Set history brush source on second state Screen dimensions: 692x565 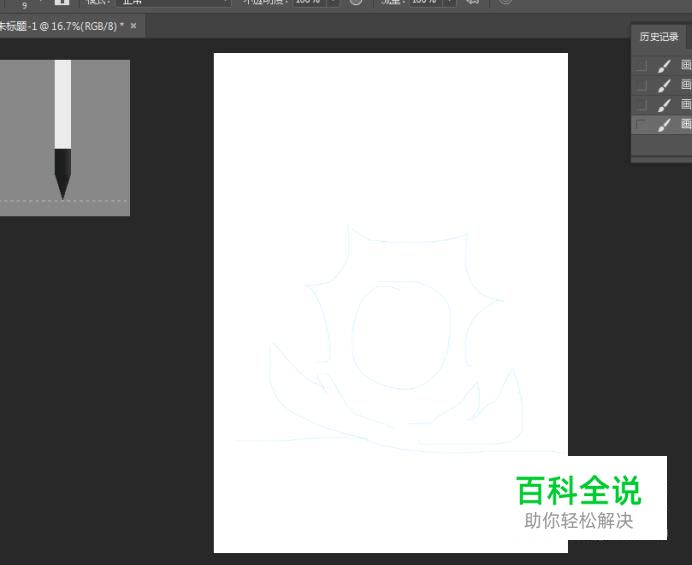click(x=641, y=85)
